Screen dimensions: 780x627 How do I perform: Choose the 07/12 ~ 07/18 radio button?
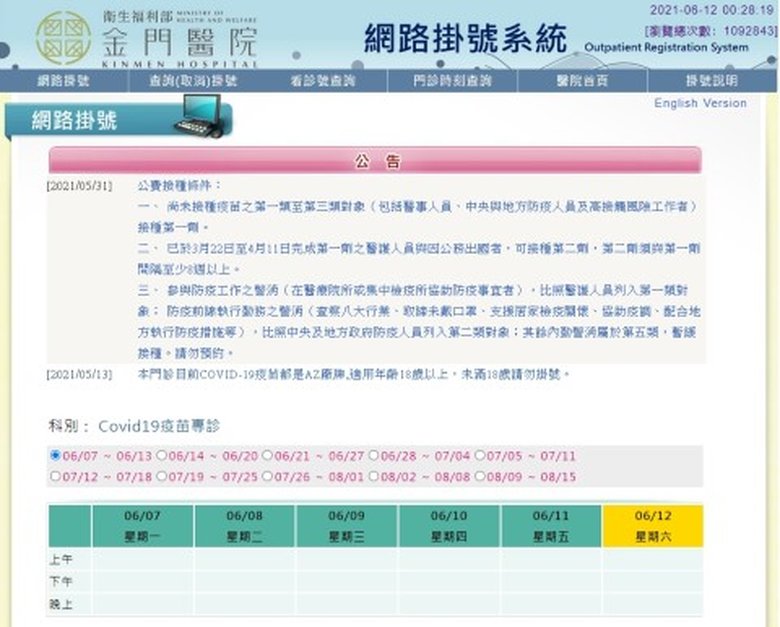(56, 476)
